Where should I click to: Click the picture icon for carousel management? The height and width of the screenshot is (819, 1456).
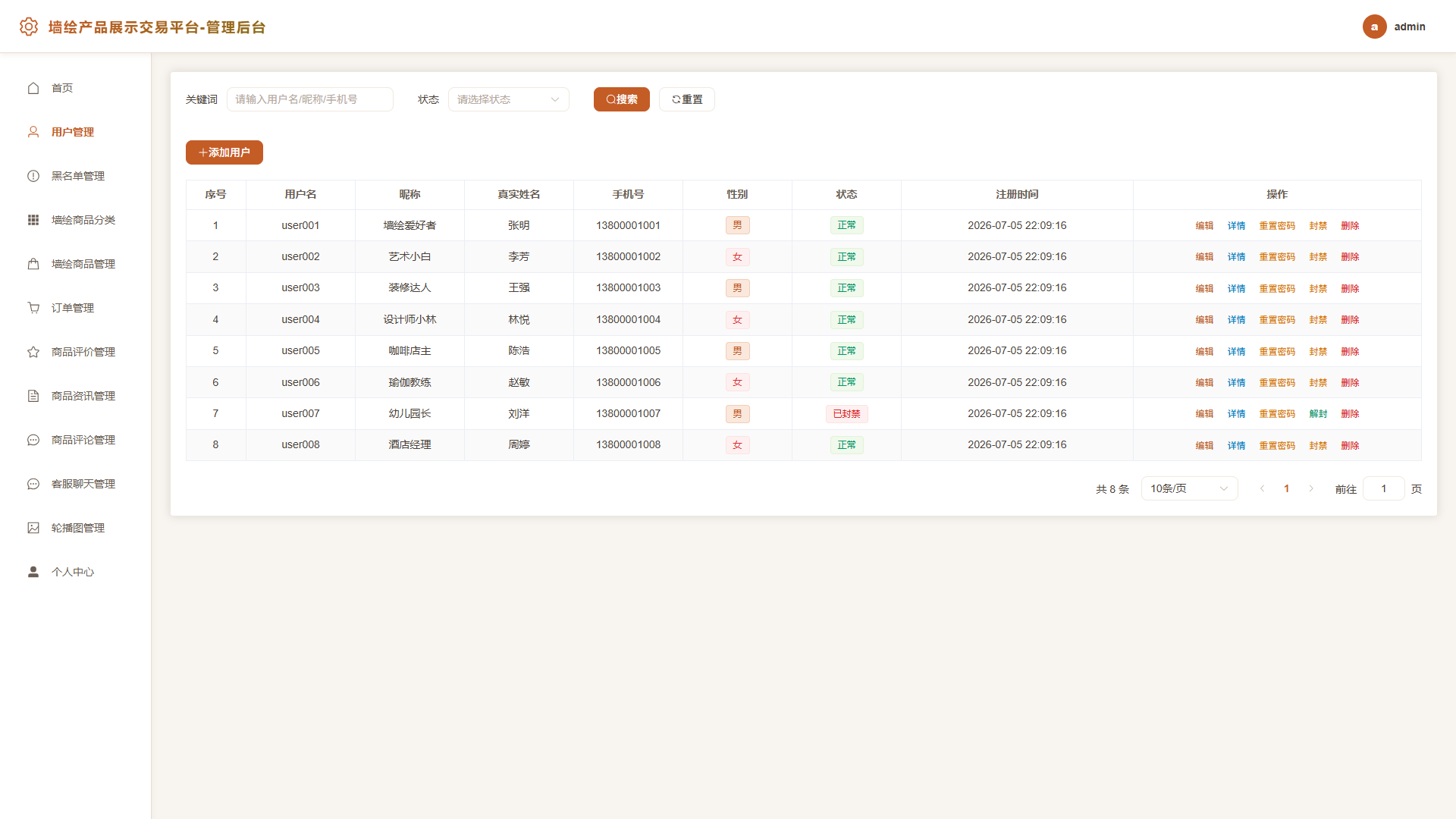pyautogui.click(x=33, y=528)
